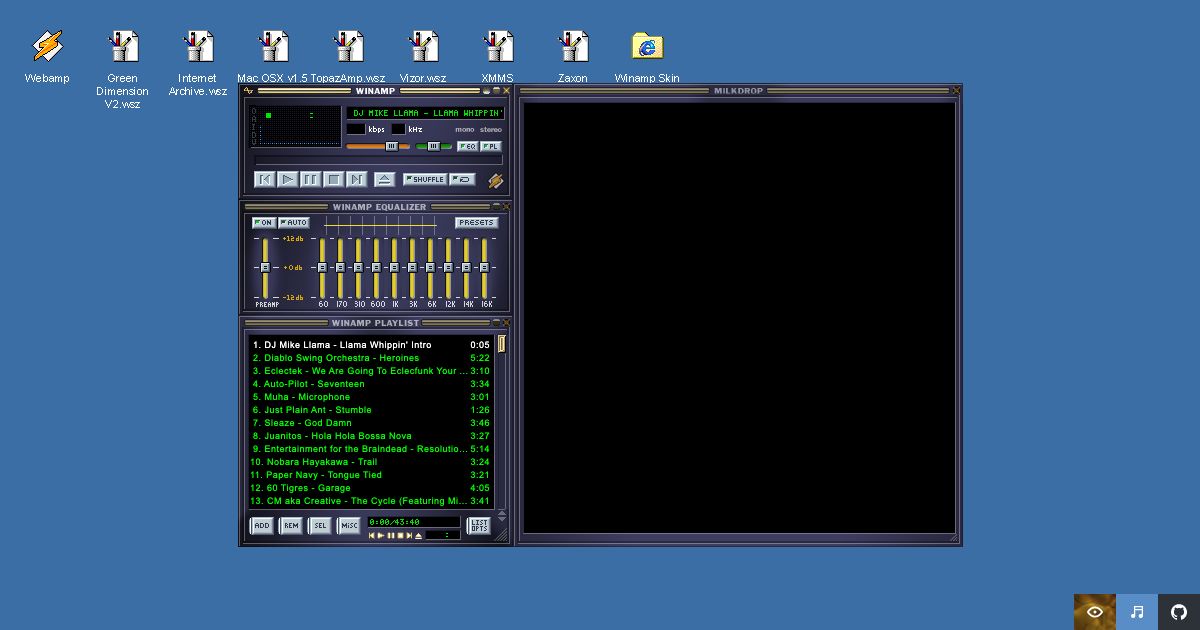Toggle the equalizer ON button
The height and width of the screenshot is (630, 1200).
pyautogui.click(x=263, y=222)
